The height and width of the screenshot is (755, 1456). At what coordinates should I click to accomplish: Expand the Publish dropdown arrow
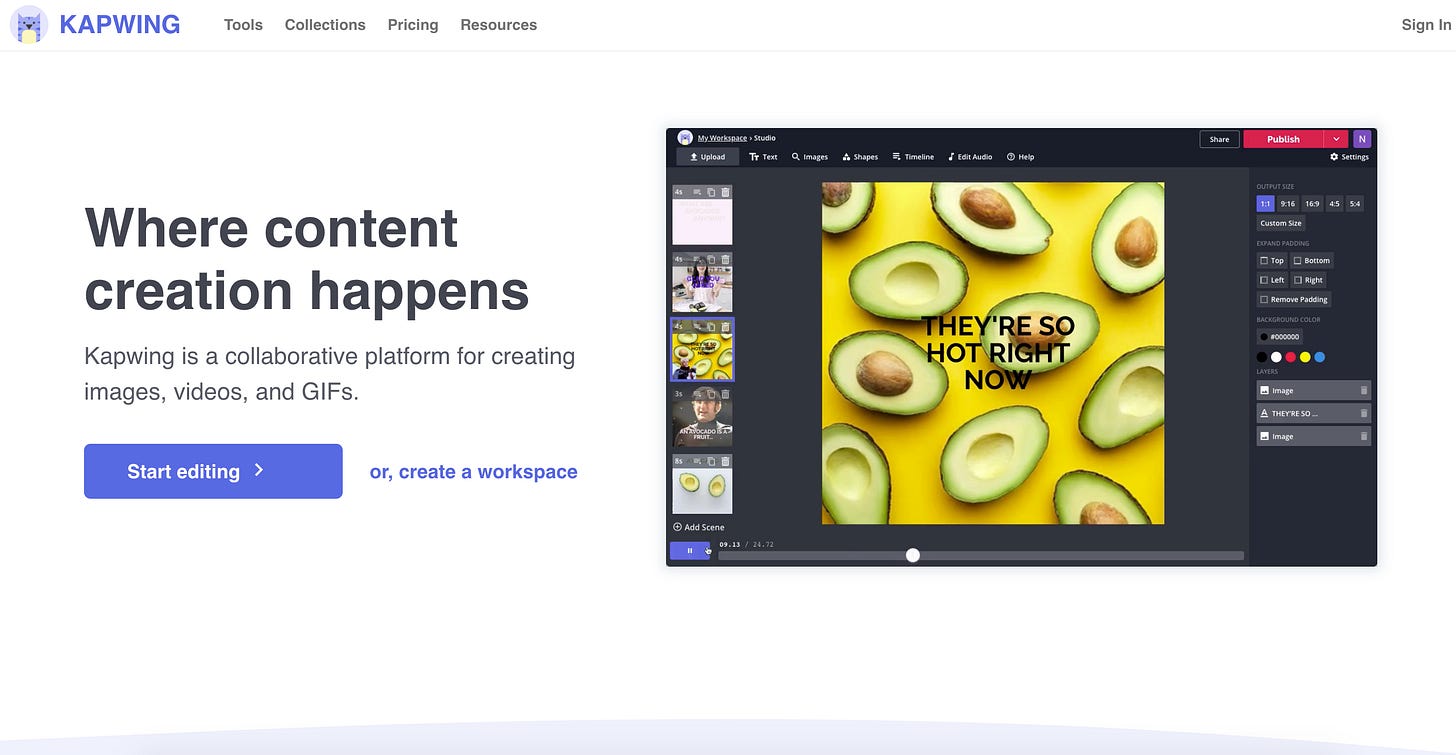1337,139
